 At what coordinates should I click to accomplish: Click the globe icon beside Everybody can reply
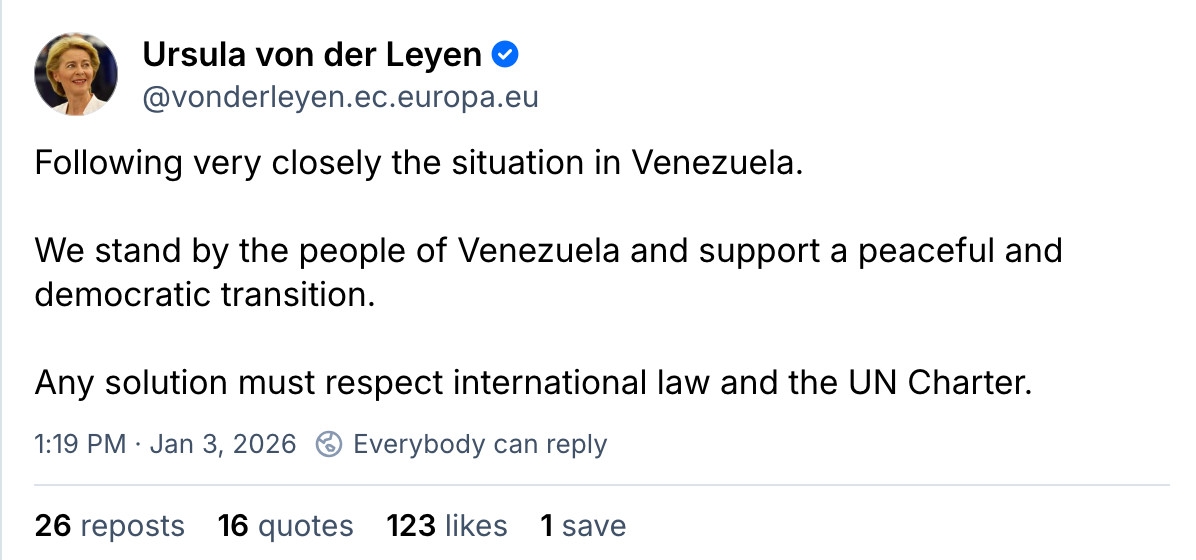(329, 444)
